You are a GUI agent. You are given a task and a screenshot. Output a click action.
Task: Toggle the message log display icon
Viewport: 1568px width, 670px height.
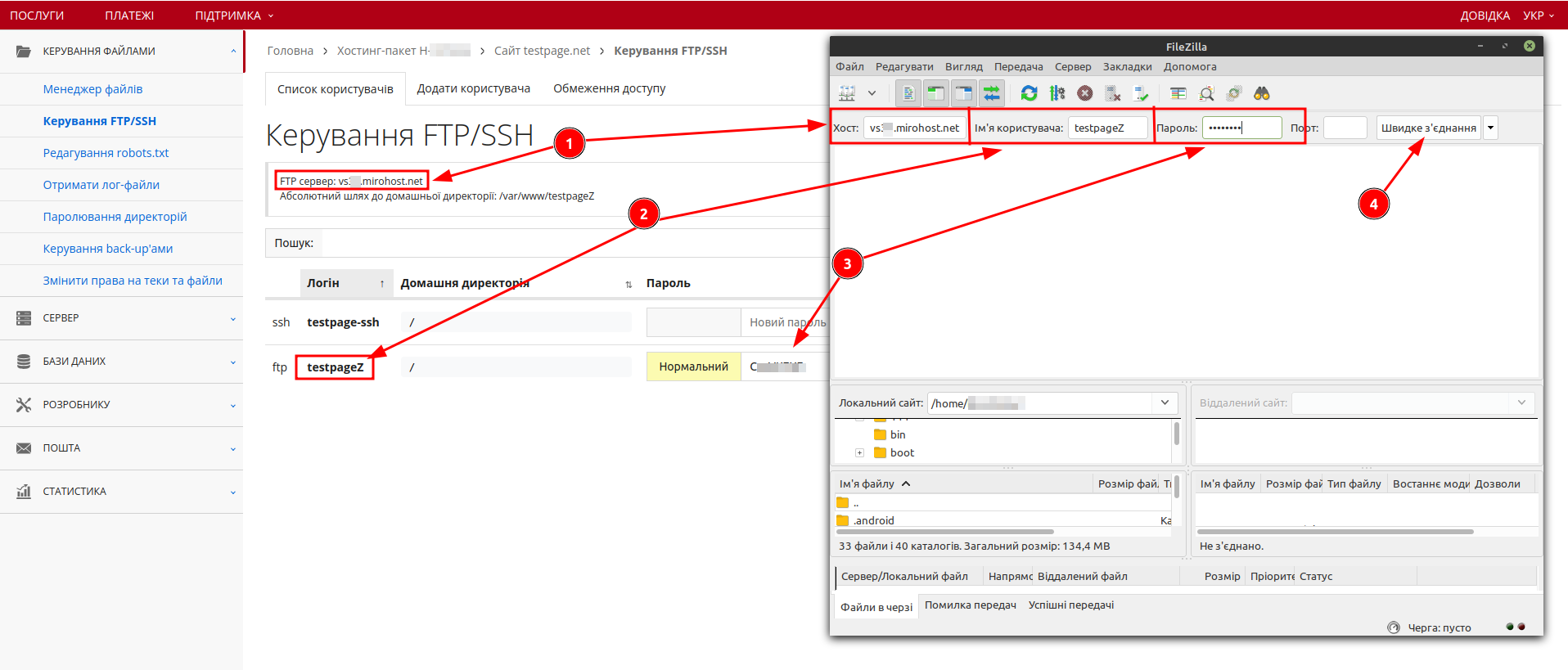pos(908,93)
